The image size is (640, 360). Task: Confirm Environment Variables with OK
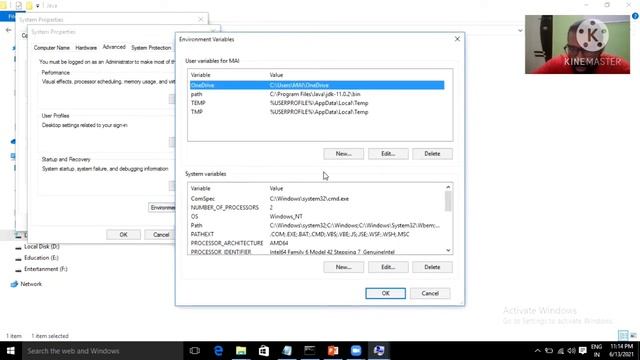pyautogui.click(x=385, y=293)
